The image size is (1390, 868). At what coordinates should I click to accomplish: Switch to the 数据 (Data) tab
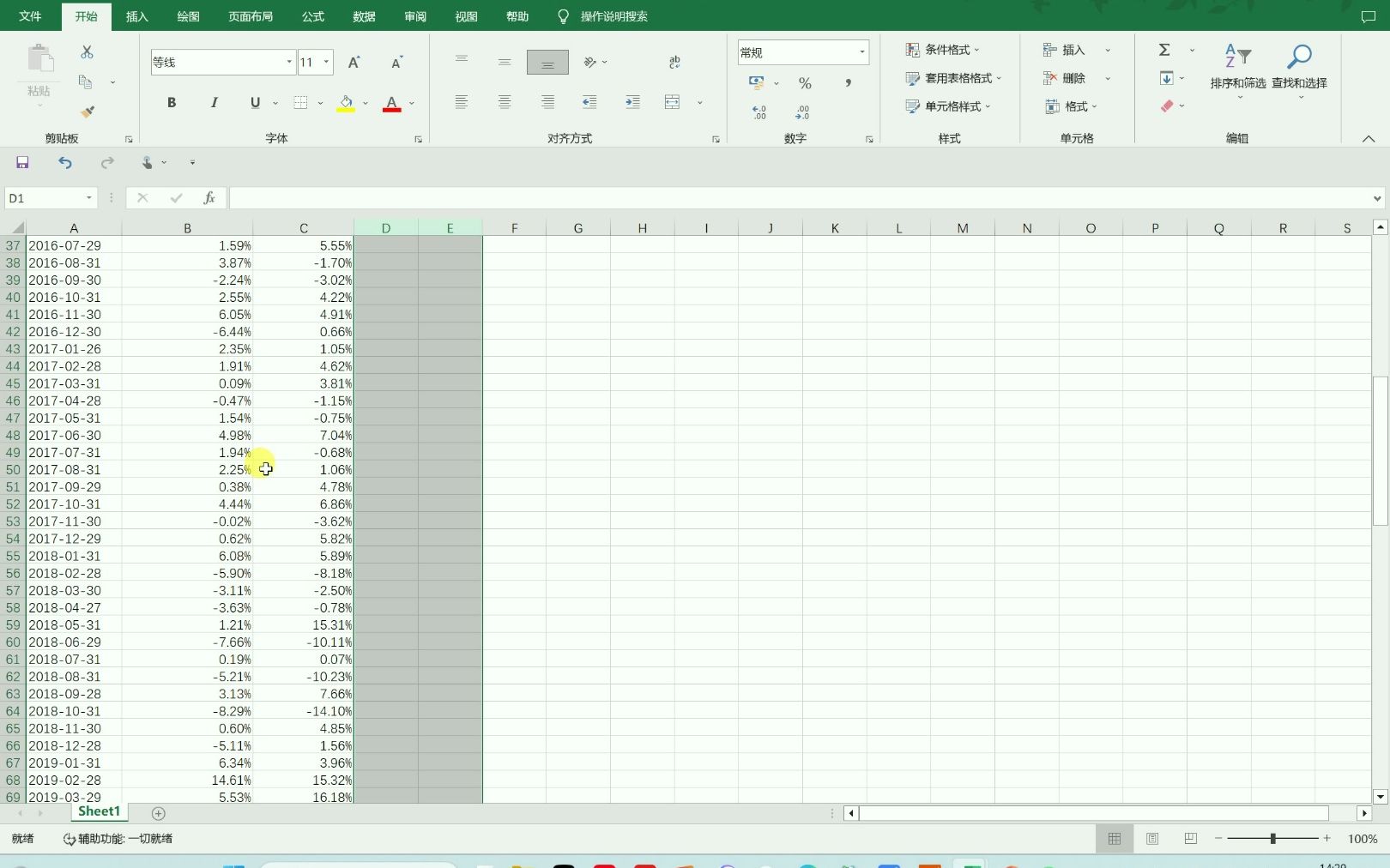(364, 16)
